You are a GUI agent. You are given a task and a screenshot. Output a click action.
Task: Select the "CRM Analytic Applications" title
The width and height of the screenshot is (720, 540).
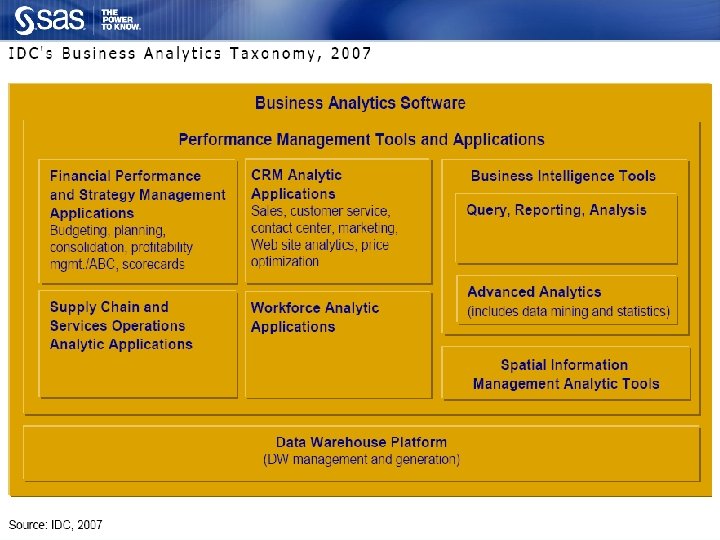[297, 184]
